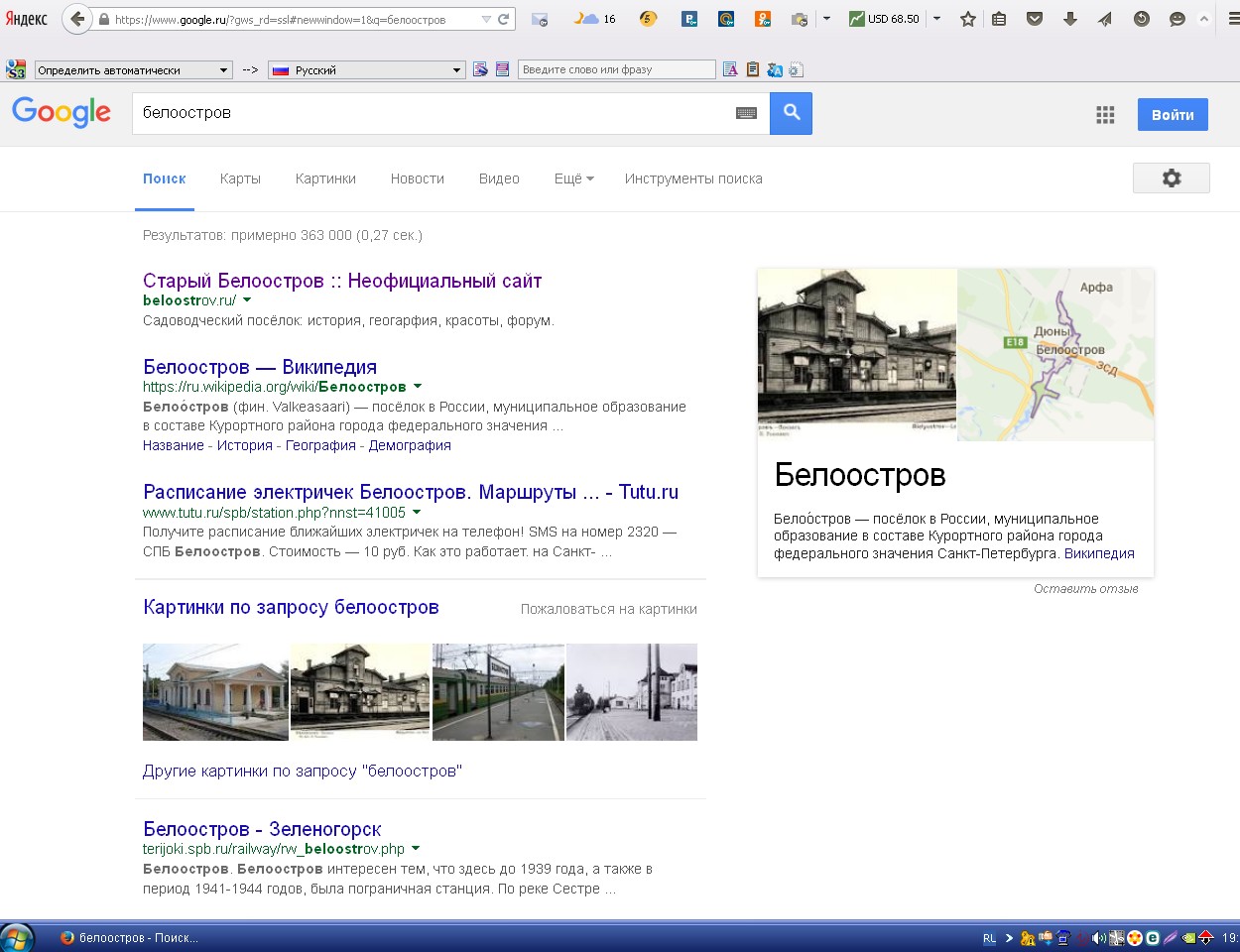Click the translator "Введите слово или фразу" field

[x=615, y=69]
